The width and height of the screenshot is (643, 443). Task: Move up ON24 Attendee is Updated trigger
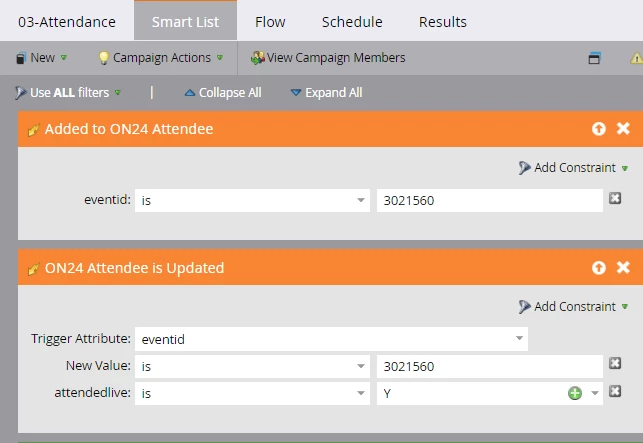pyautogui.click(x=599, y=268)
